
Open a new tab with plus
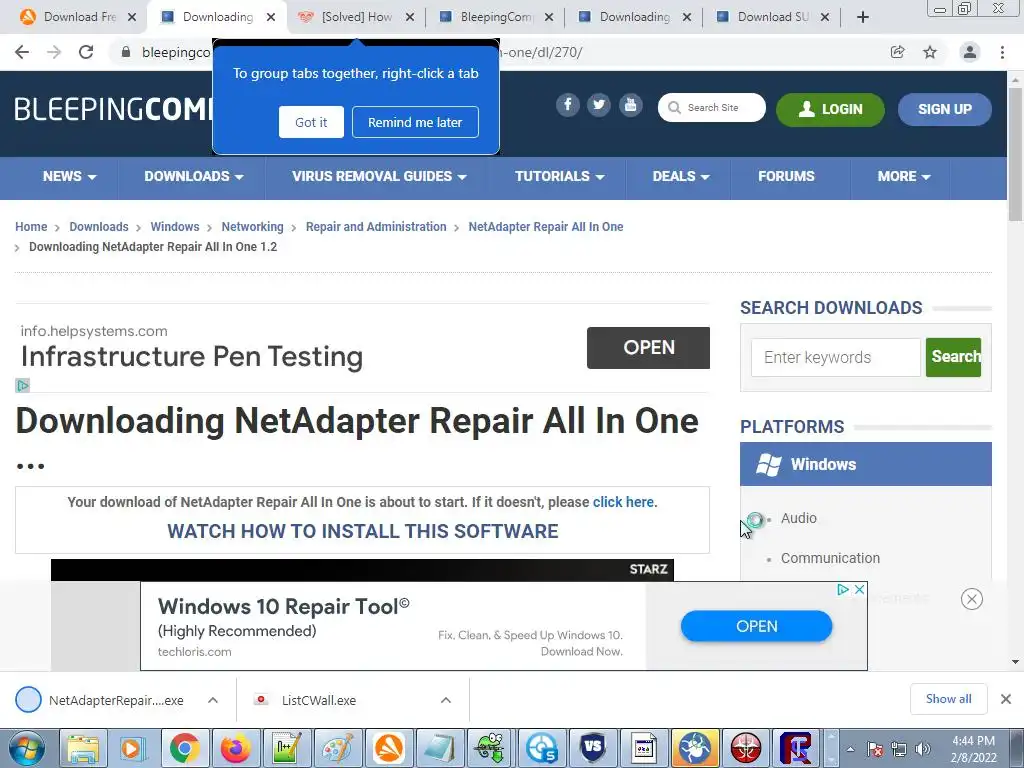pyautogui.click(x=863, y=17)
